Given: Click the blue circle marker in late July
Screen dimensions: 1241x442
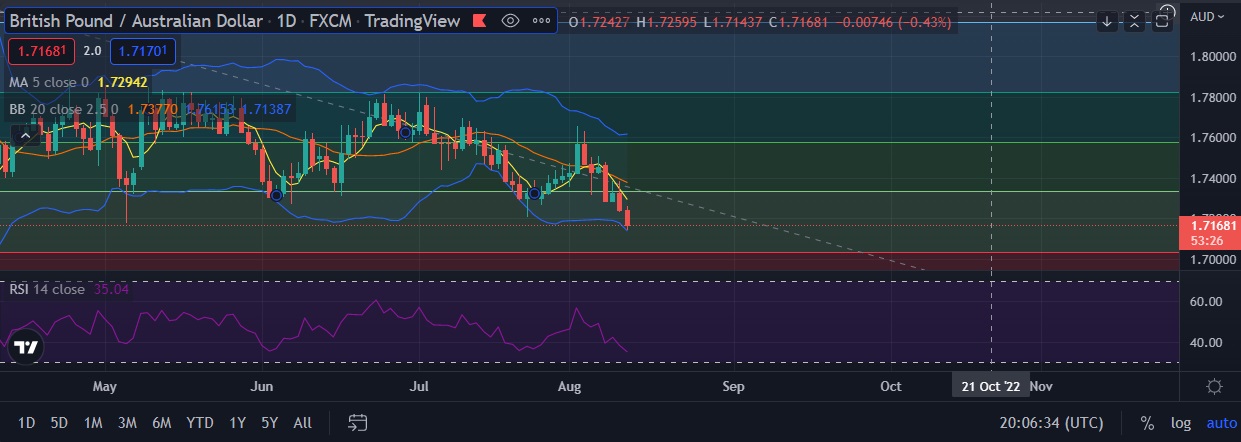Looking at the screenshot, I should [x=535, y=193].
